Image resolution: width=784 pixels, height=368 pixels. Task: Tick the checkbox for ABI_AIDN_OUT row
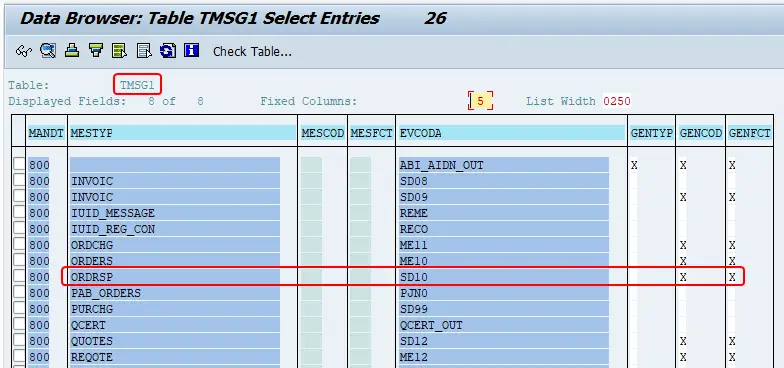pyautogui.click(x=19, y=165)
